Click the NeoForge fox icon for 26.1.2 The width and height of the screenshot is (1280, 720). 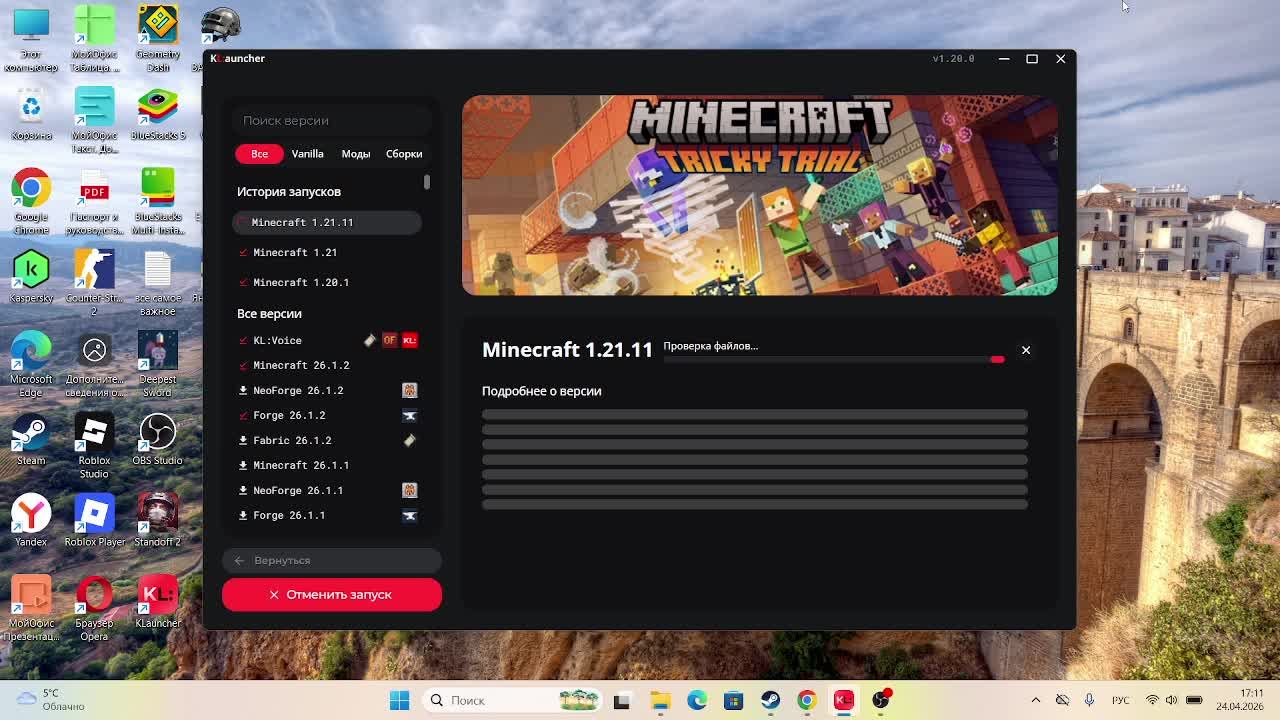pos(409,390)
